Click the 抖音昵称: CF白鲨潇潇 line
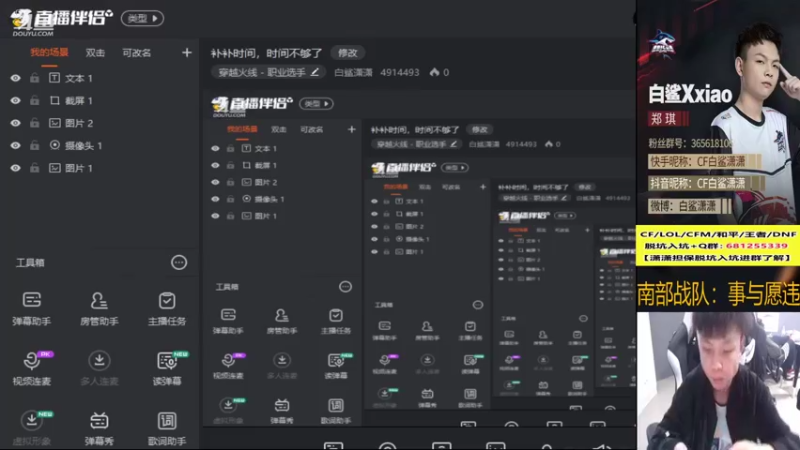Screen dimensions: 800x450 [x=705, y=184]
